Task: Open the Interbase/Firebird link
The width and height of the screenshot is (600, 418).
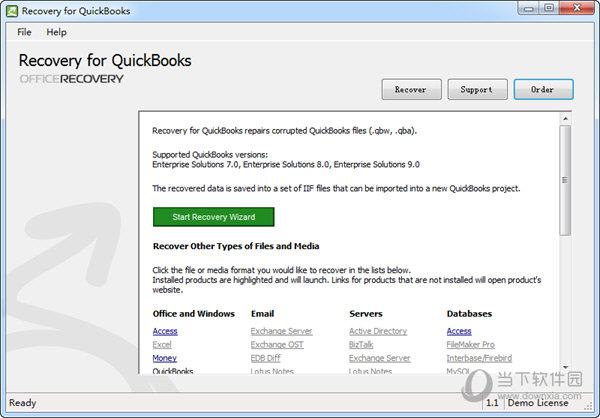Action: click(x=479, y=358)
